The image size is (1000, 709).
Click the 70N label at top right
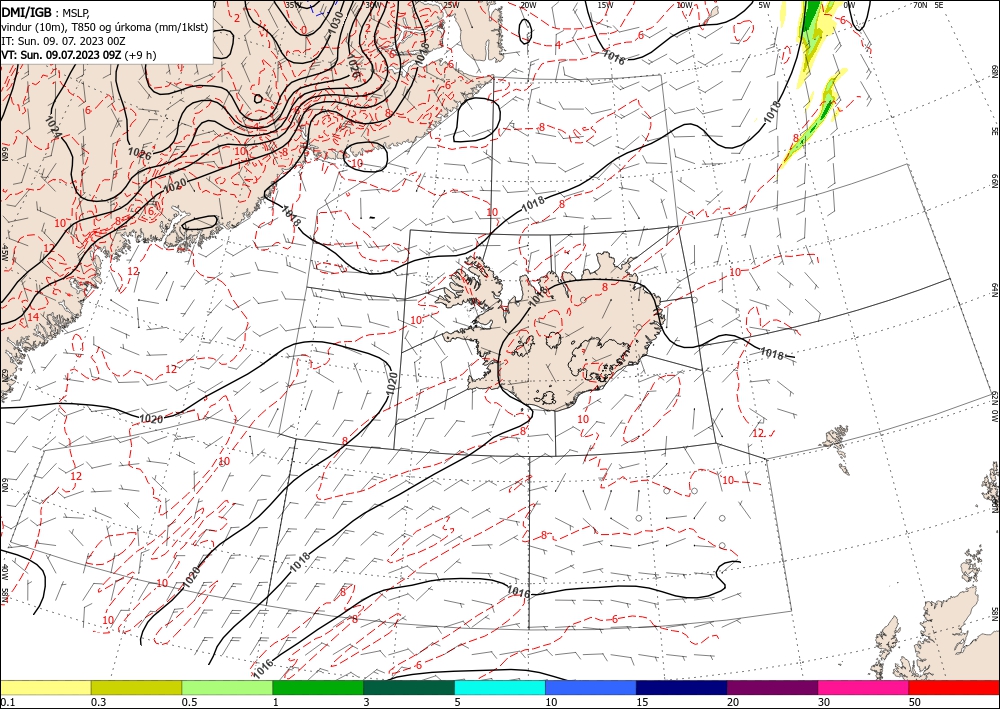[x=920, y=4]
